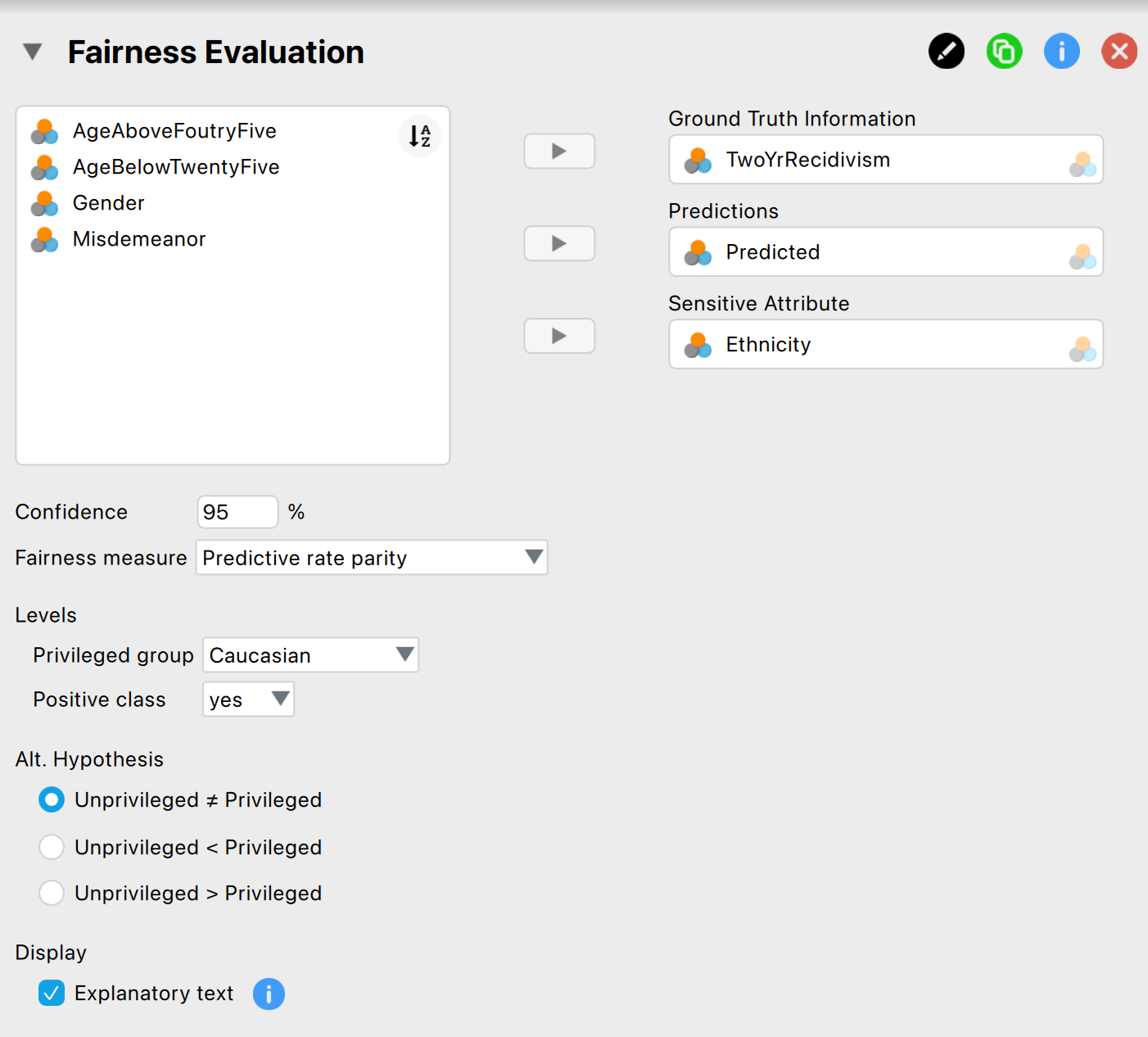Open the Fairness measure dropdown

(372, 558)
